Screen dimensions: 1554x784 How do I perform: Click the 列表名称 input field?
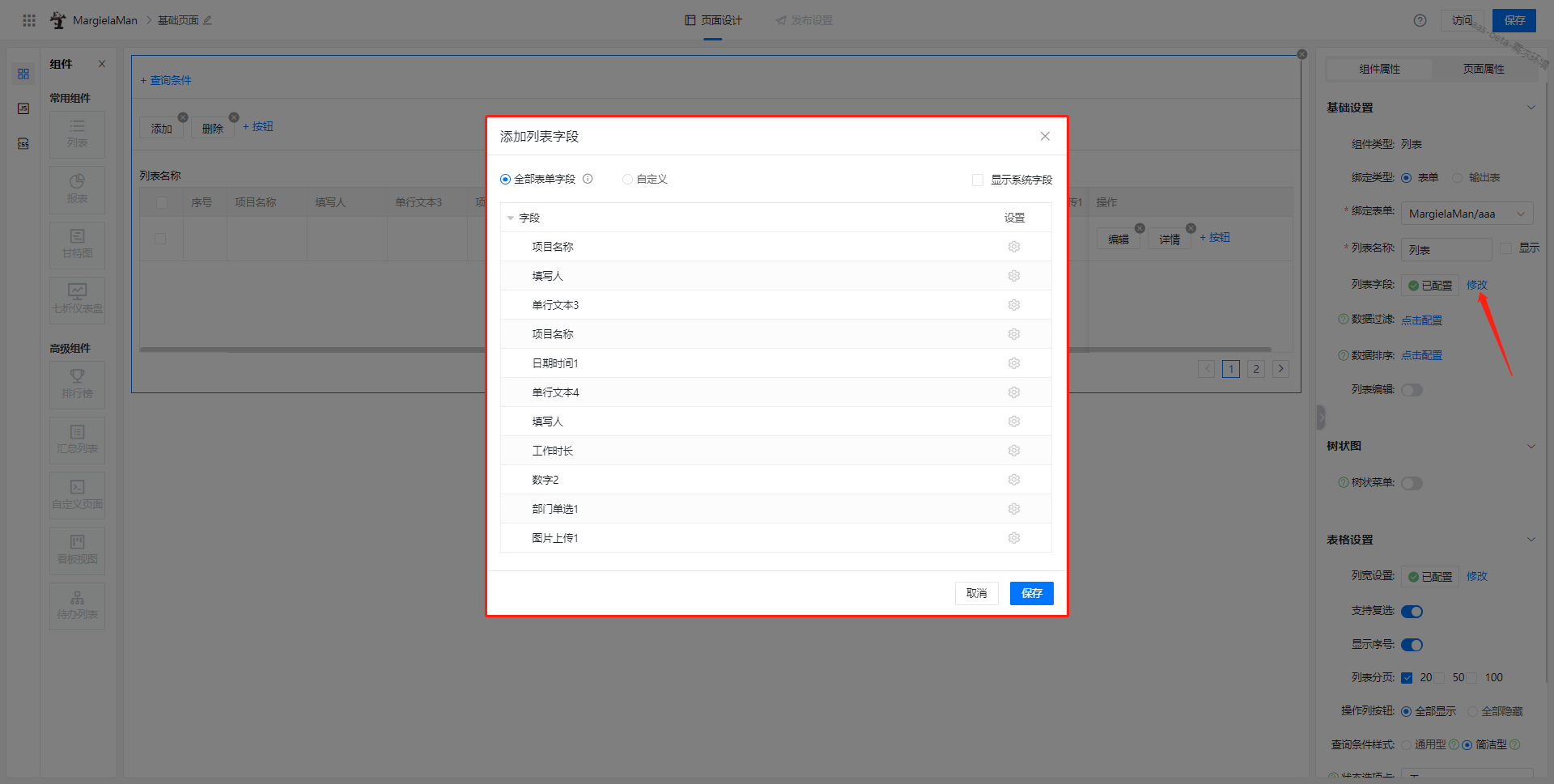[1446, 249]
